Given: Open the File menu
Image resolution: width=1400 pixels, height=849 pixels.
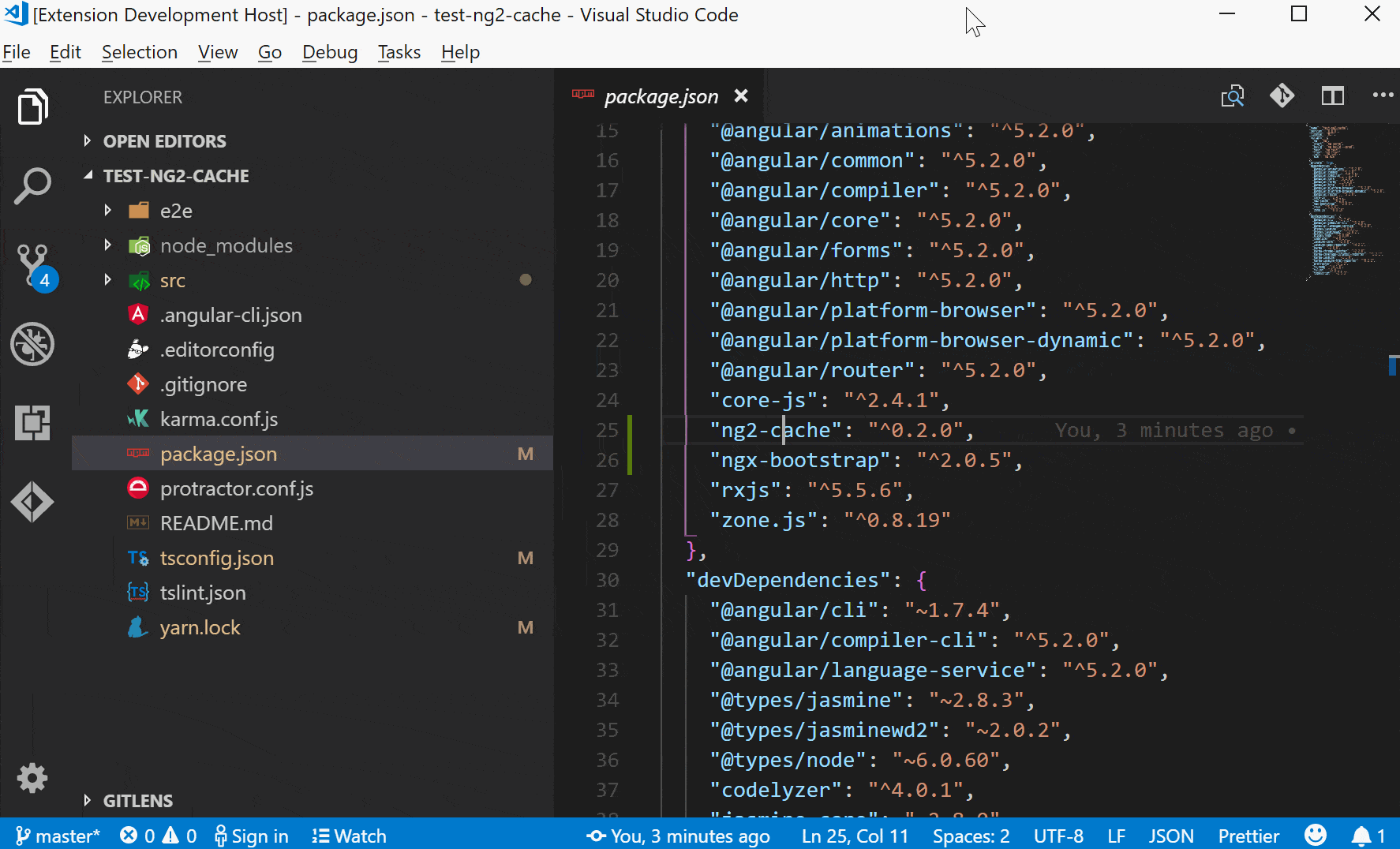Looking at the screenshot, I should tap(17, 52).
